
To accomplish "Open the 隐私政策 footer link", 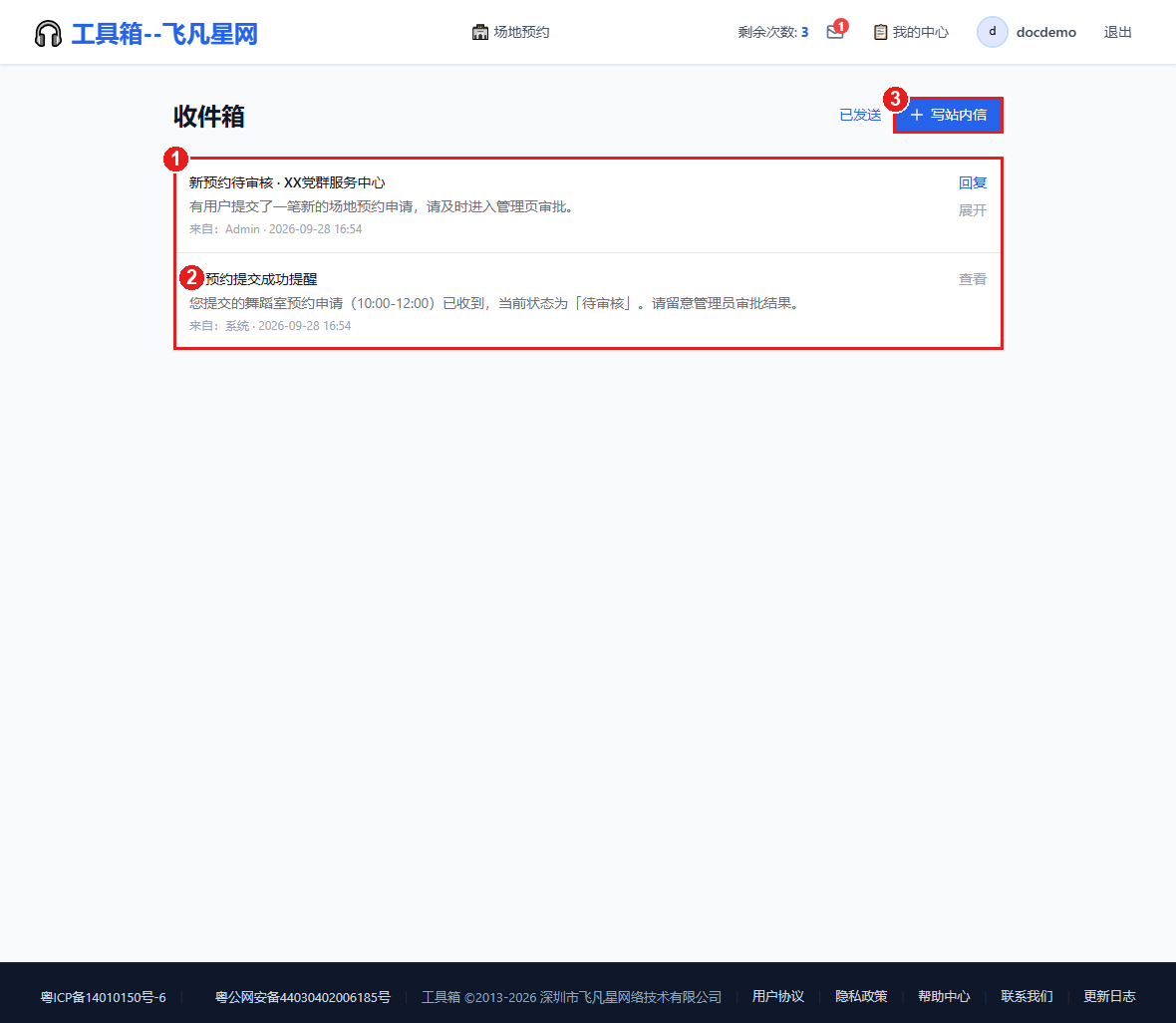I will pos(861,996).
